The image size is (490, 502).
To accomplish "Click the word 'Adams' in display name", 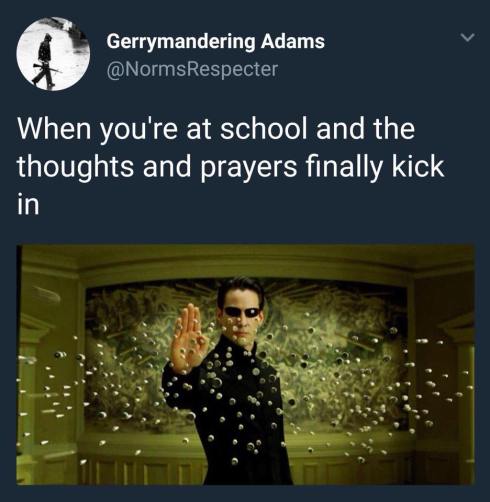I will point(293,41).
